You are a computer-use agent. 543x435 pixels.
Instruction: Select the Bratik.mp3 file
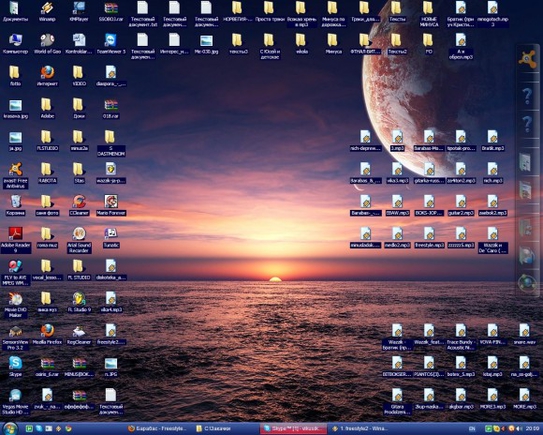[x=492, y=141]
